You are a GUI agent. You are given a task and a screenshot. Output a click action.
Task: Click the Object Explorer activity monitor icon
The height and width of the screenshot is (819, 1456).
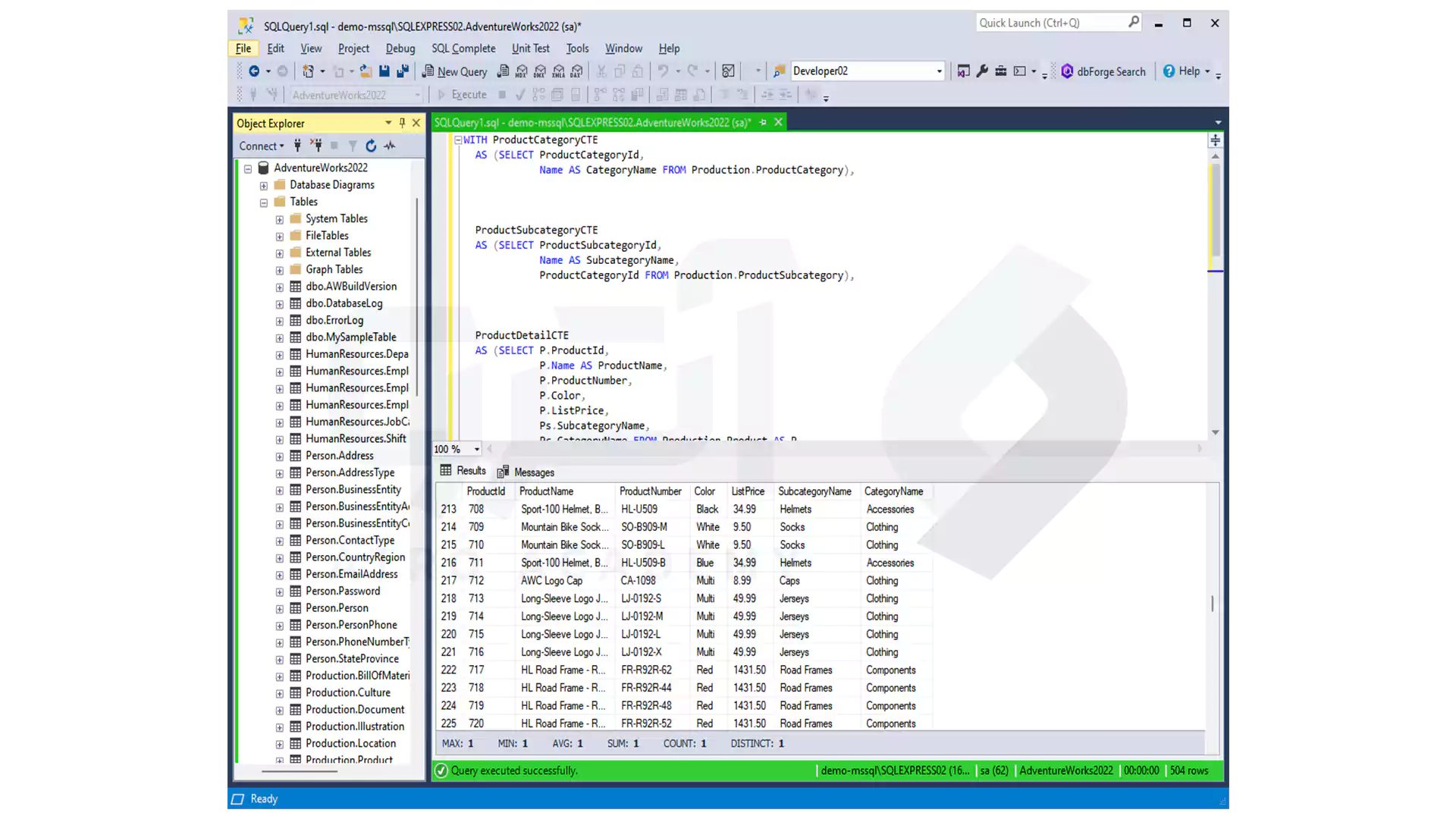tap(390, 146)
